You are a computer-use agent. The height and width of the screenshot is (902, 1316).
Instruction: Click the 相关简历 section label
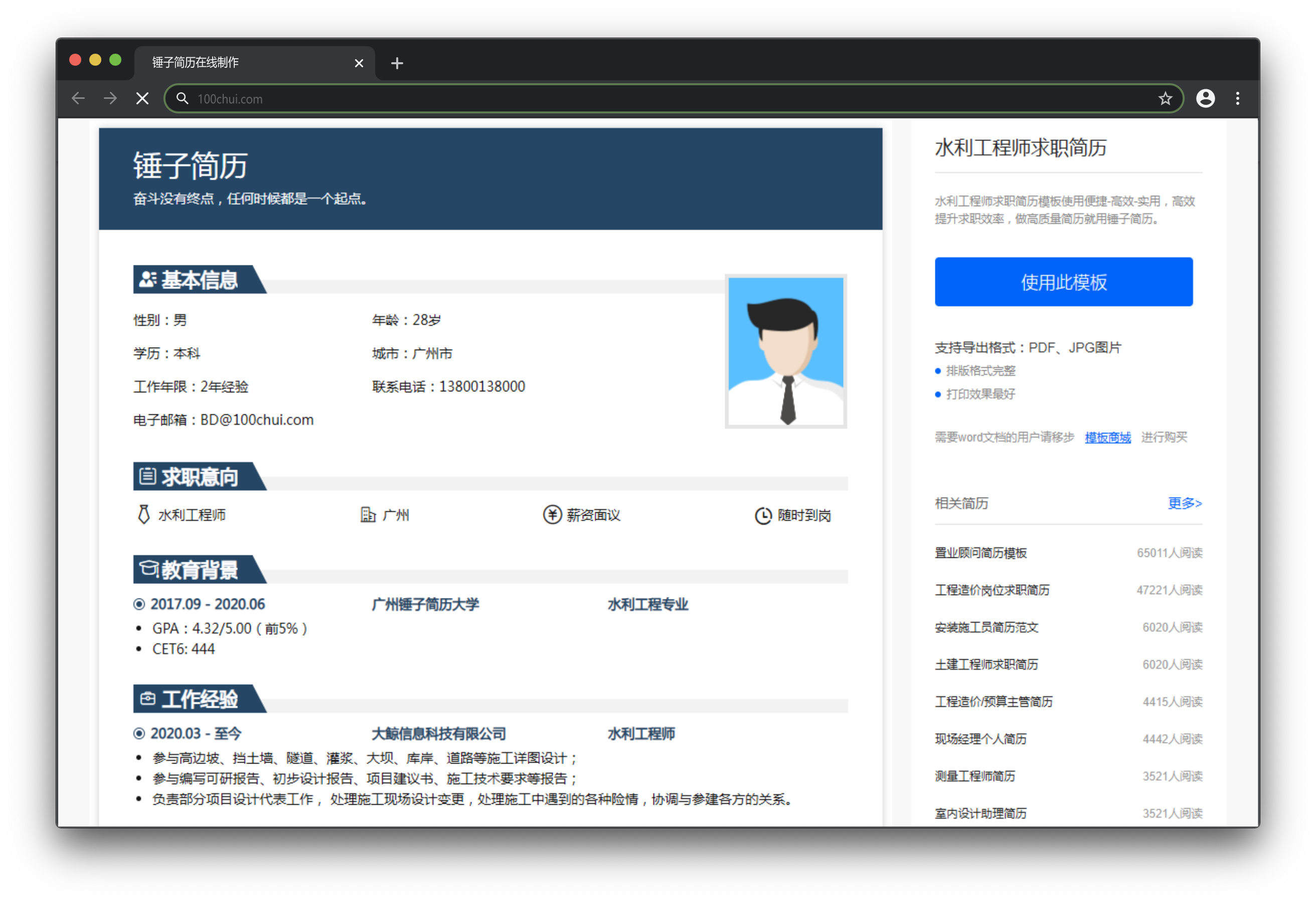[x=961, y=503]
